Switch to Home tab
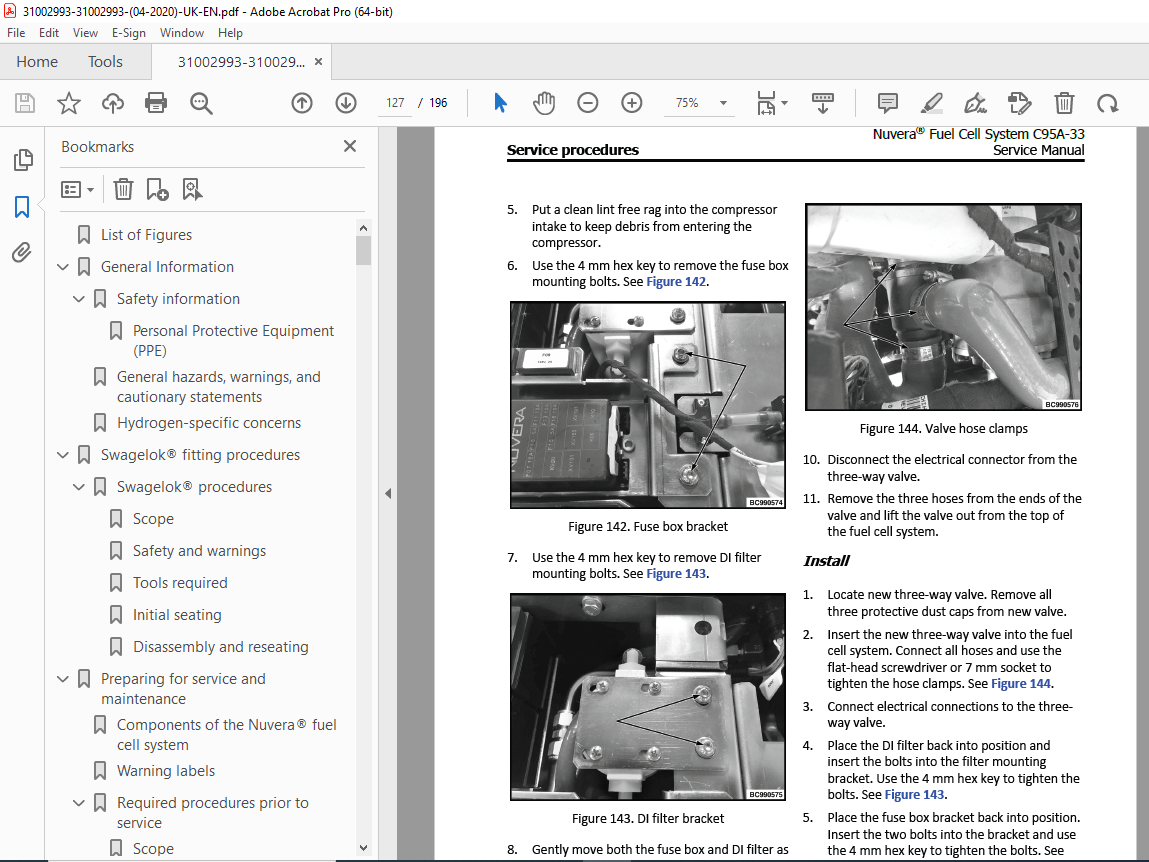Image resolution: width=1149 pixels, height=862 pixels. 37,62
